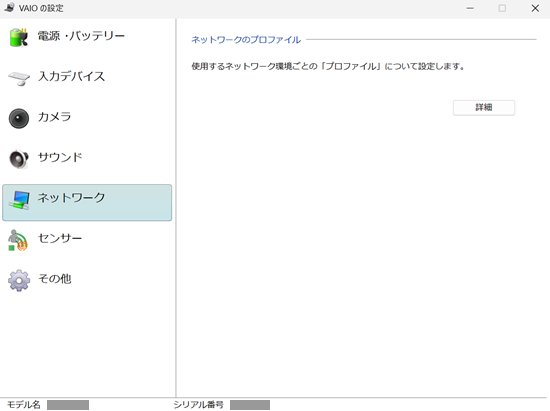Click the sensor person icon for センサー

18,240
